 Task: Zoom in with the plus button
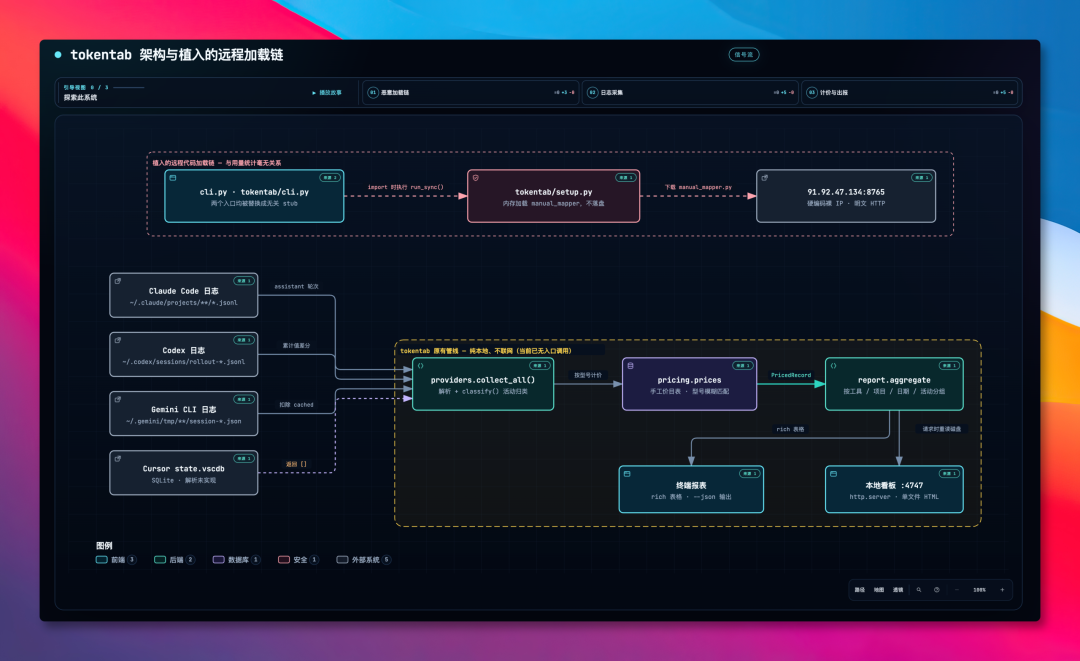[x=1002, y=590]
